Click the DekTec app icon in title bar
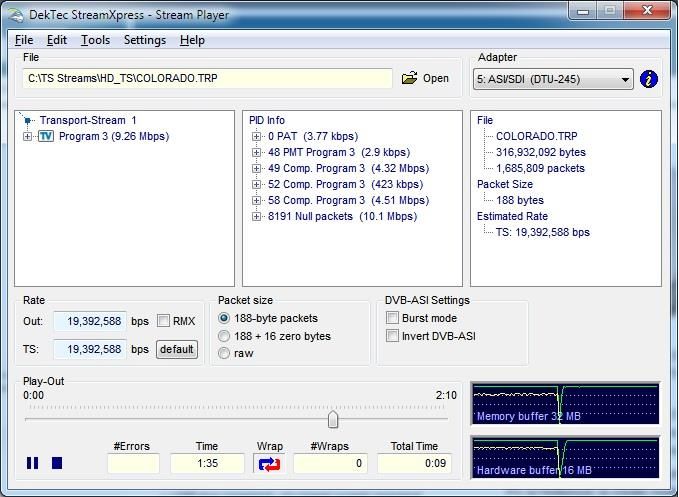The height and width of the screenshot is (497, 679). [15, 15]
